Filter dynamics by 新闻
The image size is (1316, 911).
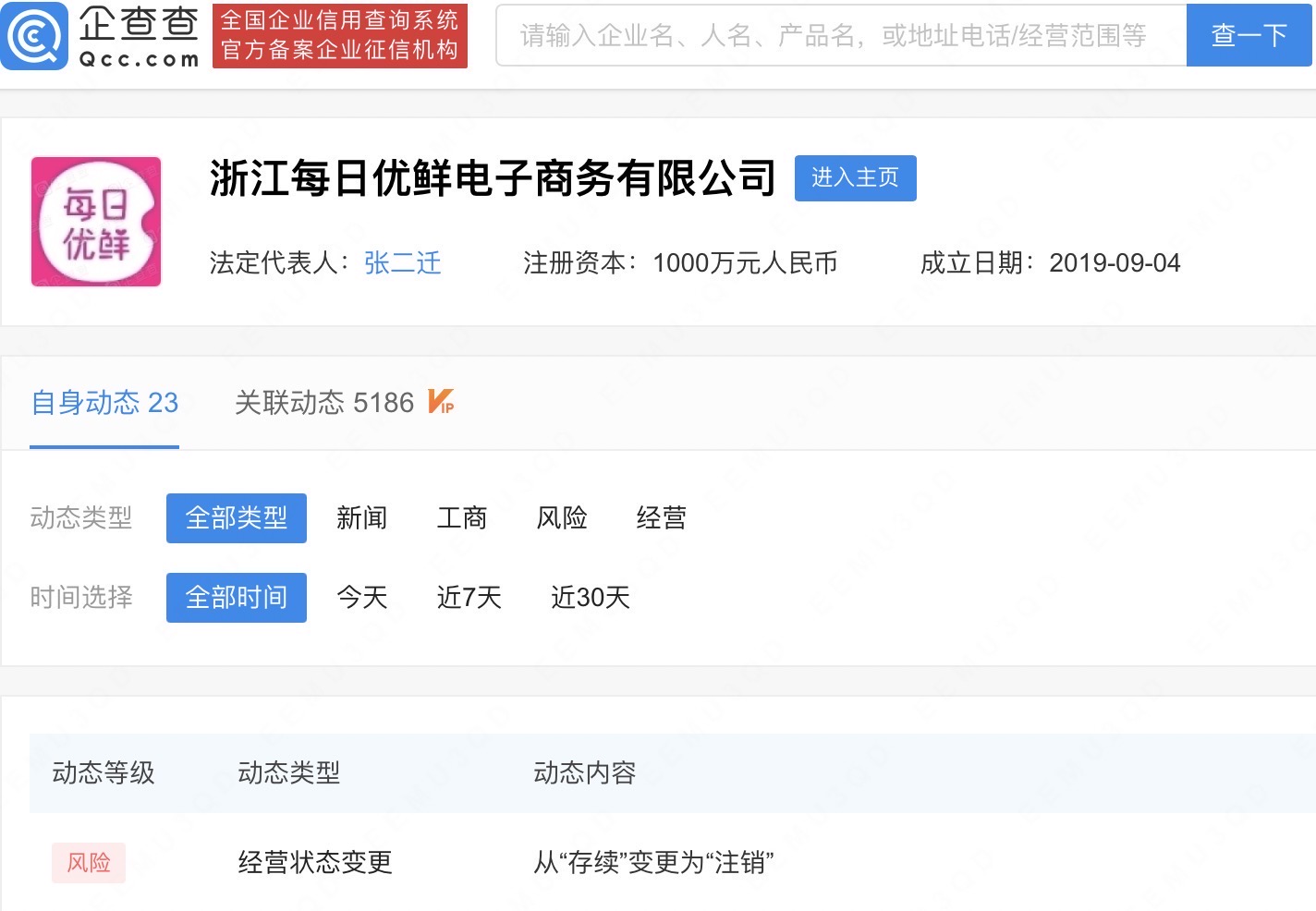(362, 518)
